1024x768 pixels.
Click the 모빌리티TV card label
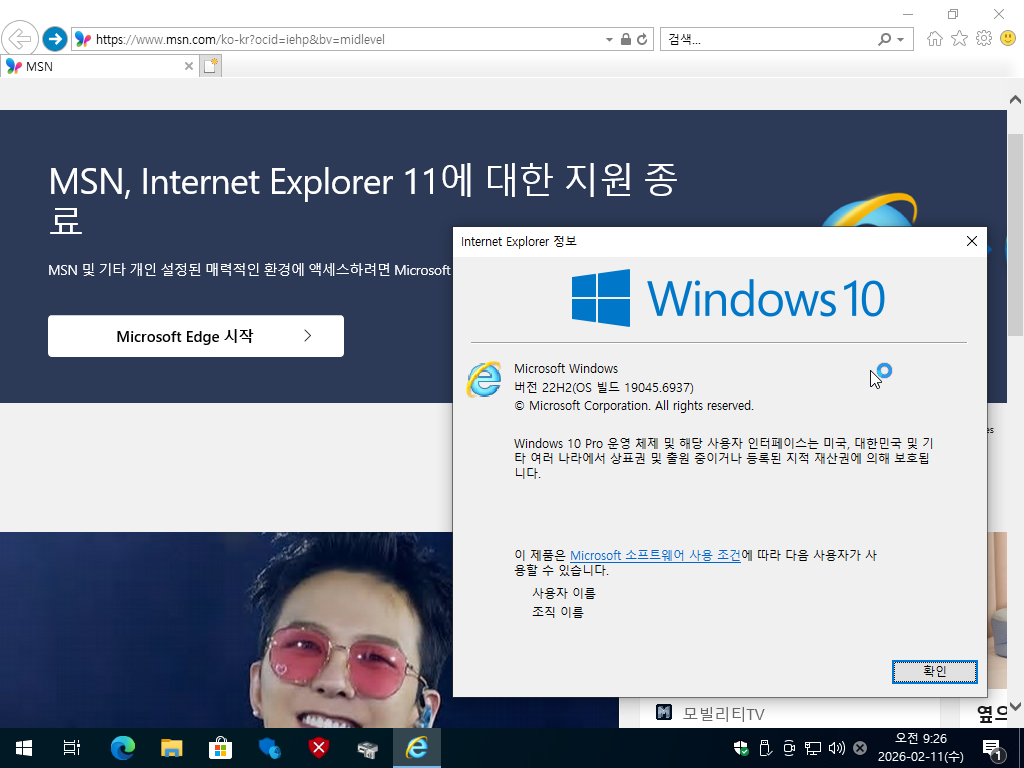tap(723, 714)
